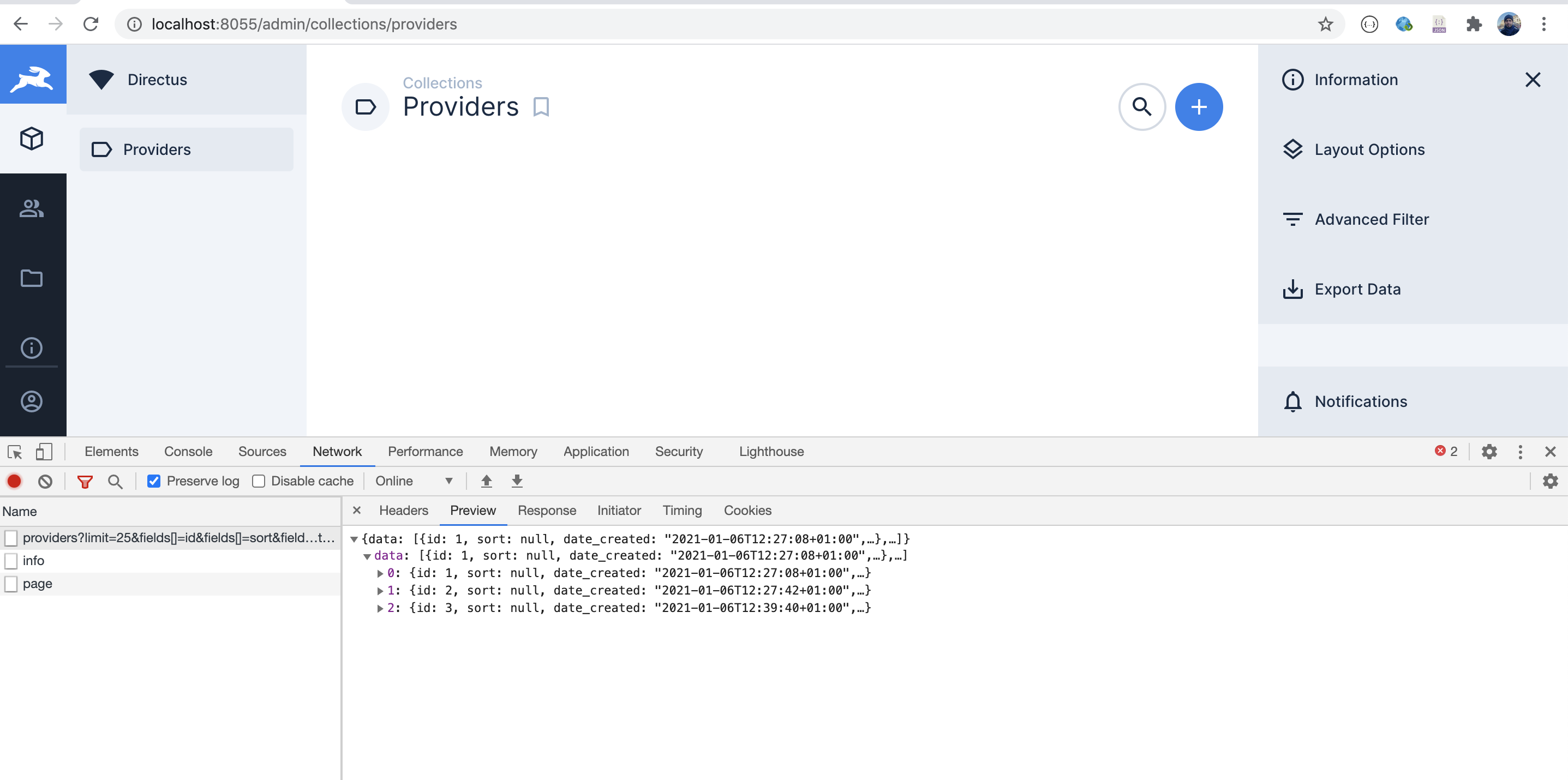The width and height of the screenshot is (1568, 780).
Task: Open the File Library folder icon
Action: click(32, 278)
